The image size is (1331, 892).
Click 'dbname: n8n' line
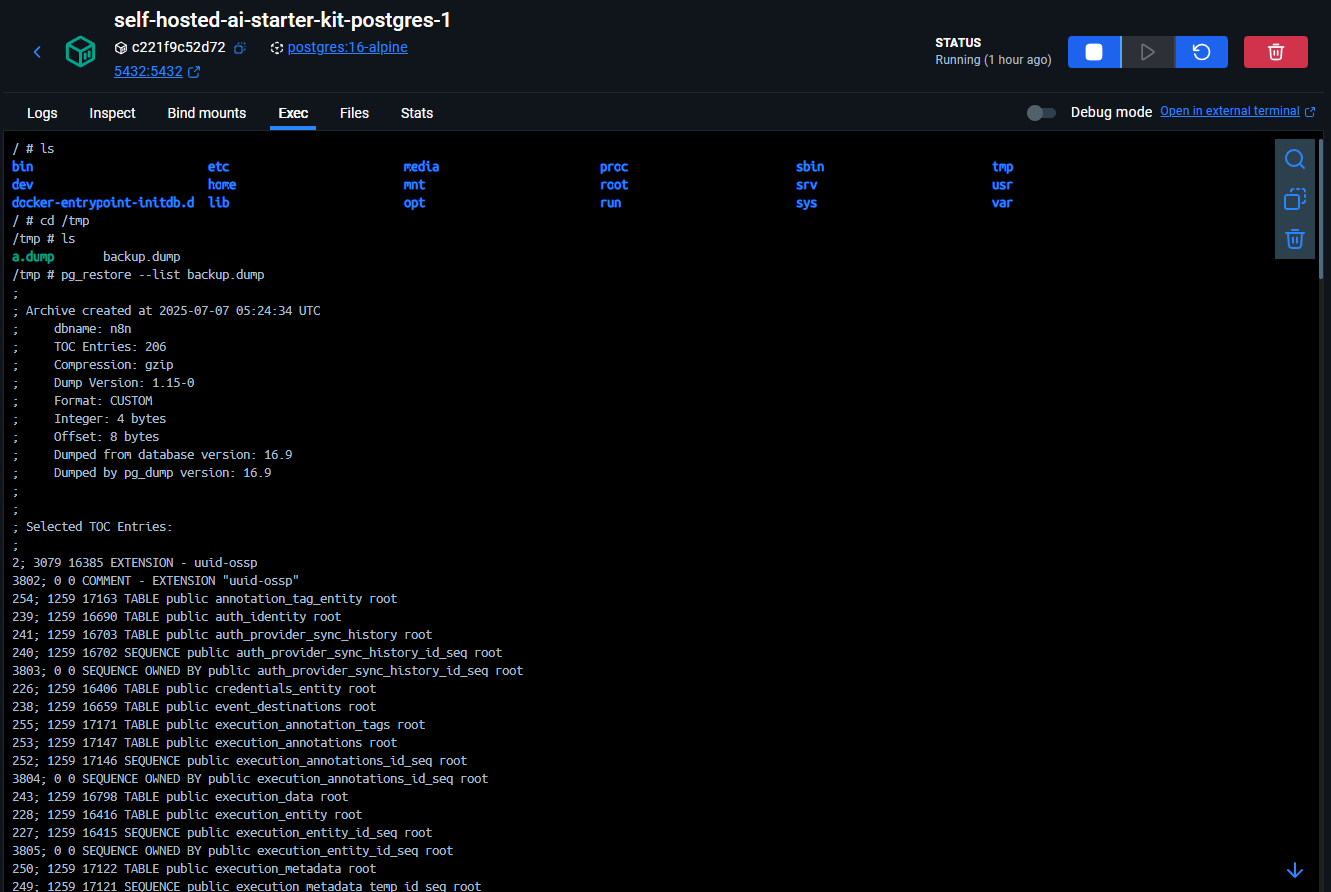tap(92, 329)
